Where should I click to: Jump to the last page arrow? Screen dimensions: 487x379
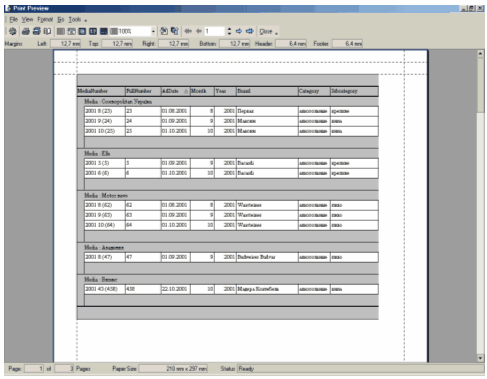(250, 31)
